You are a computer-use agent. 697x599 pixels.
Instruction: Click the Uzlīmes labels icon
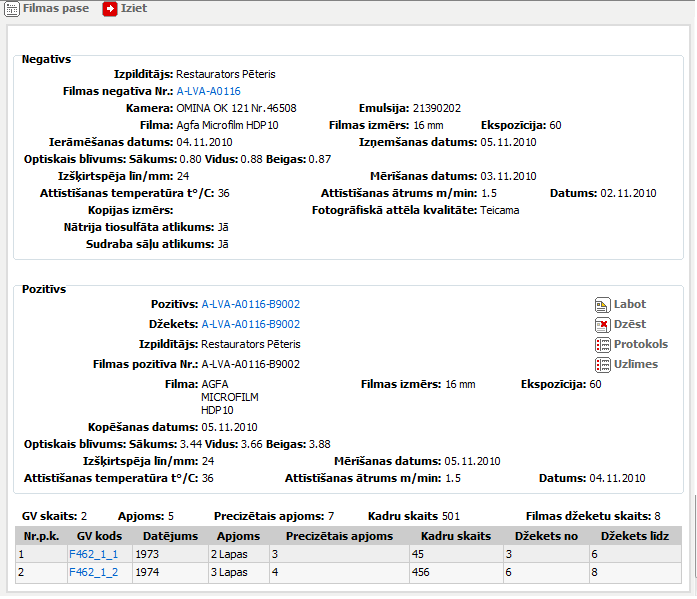[x=602, y=365]
